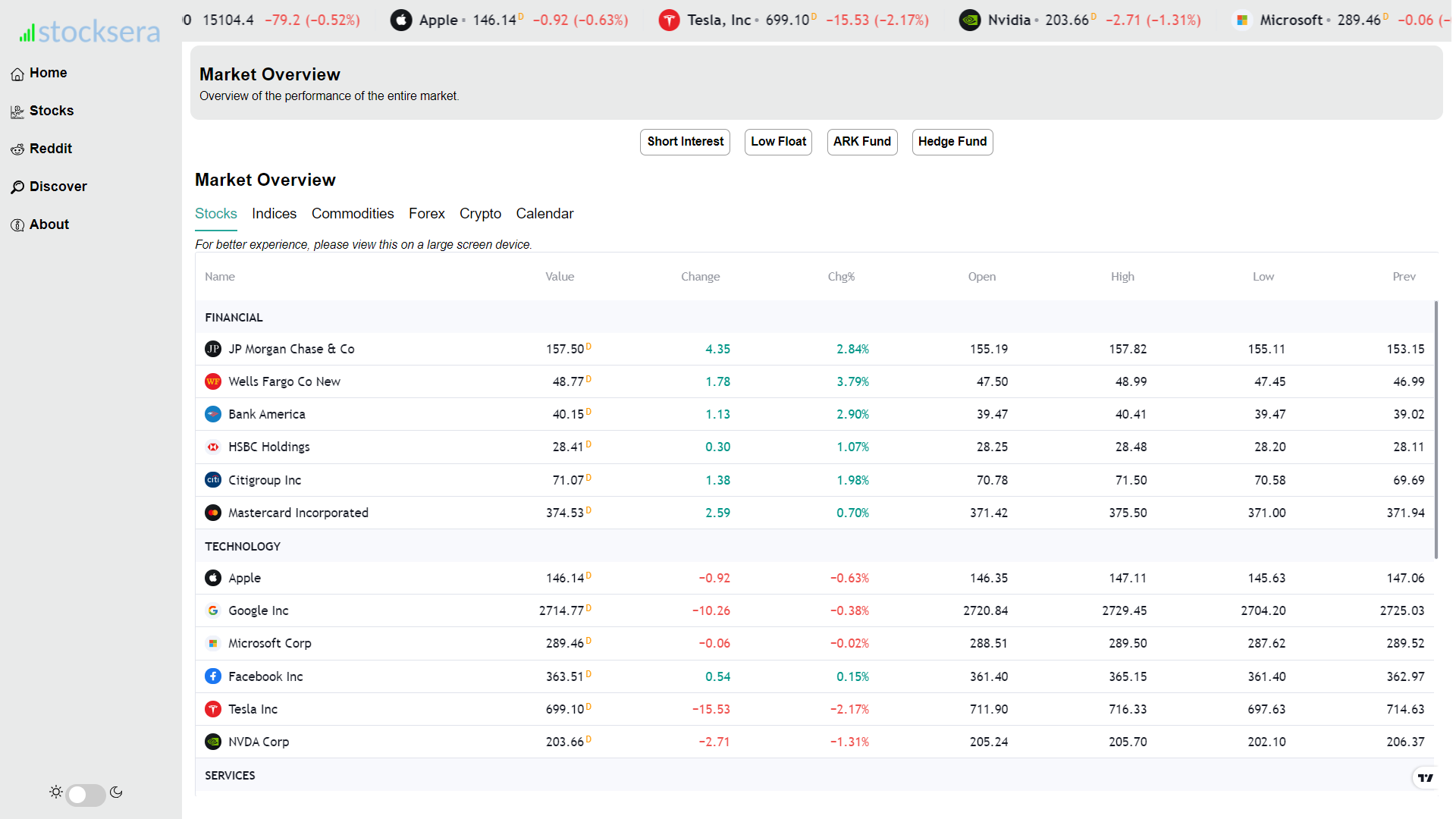The width and height of the screenshot is (1456, 819).
Task: Click the sun light-theme icon
Action: click(56, 792)
